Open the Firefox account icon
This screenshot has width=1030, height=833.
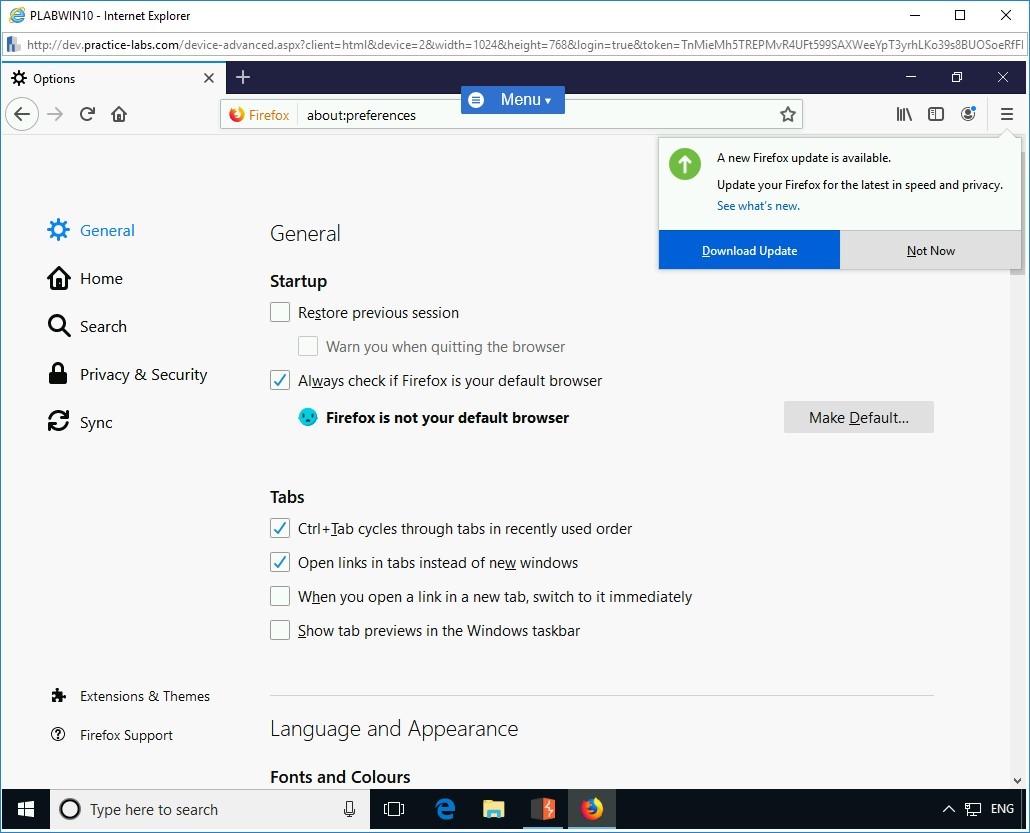(968, 114)
